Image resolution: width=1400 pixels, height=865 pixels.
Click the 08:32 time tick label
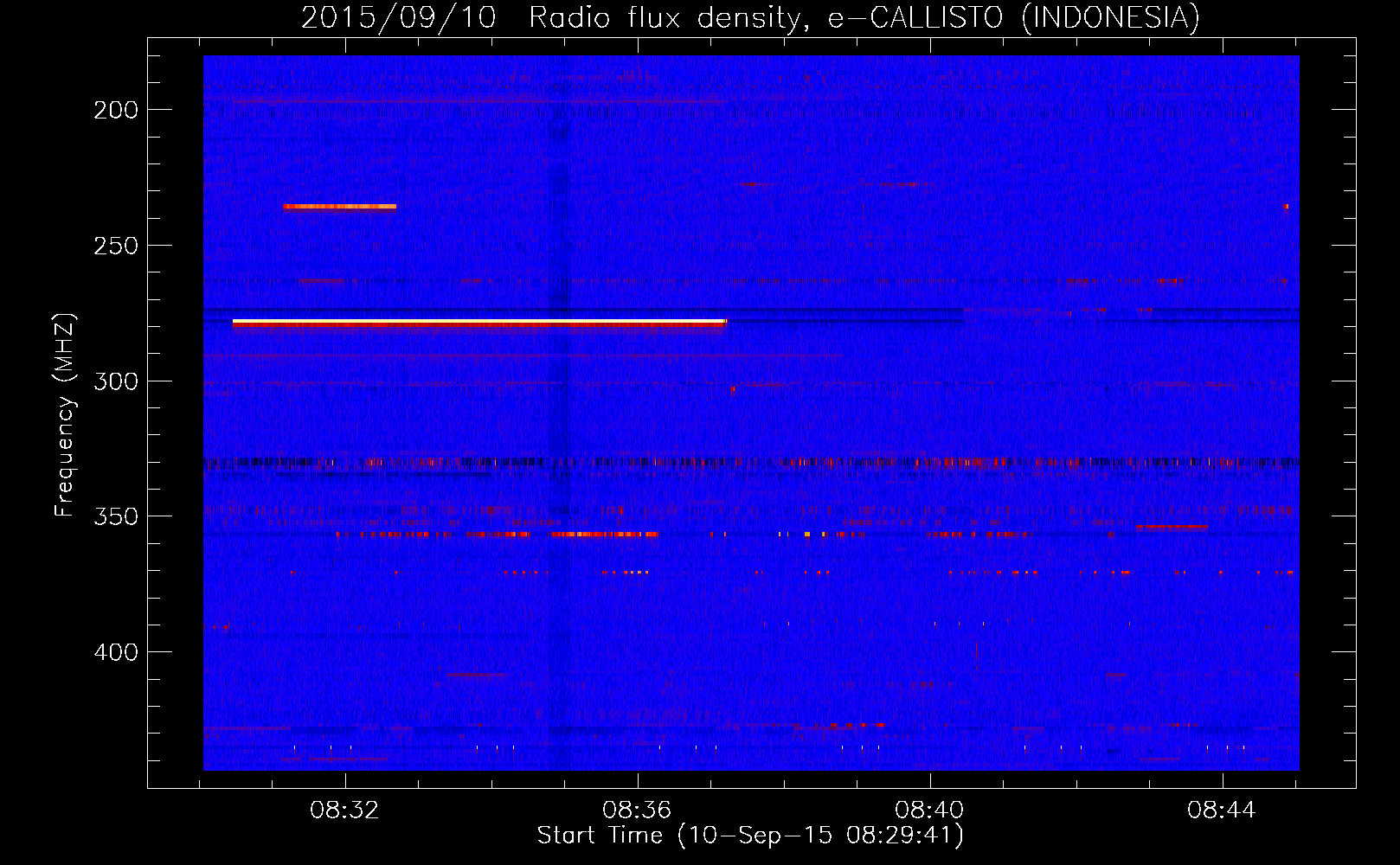coord(345,811)
